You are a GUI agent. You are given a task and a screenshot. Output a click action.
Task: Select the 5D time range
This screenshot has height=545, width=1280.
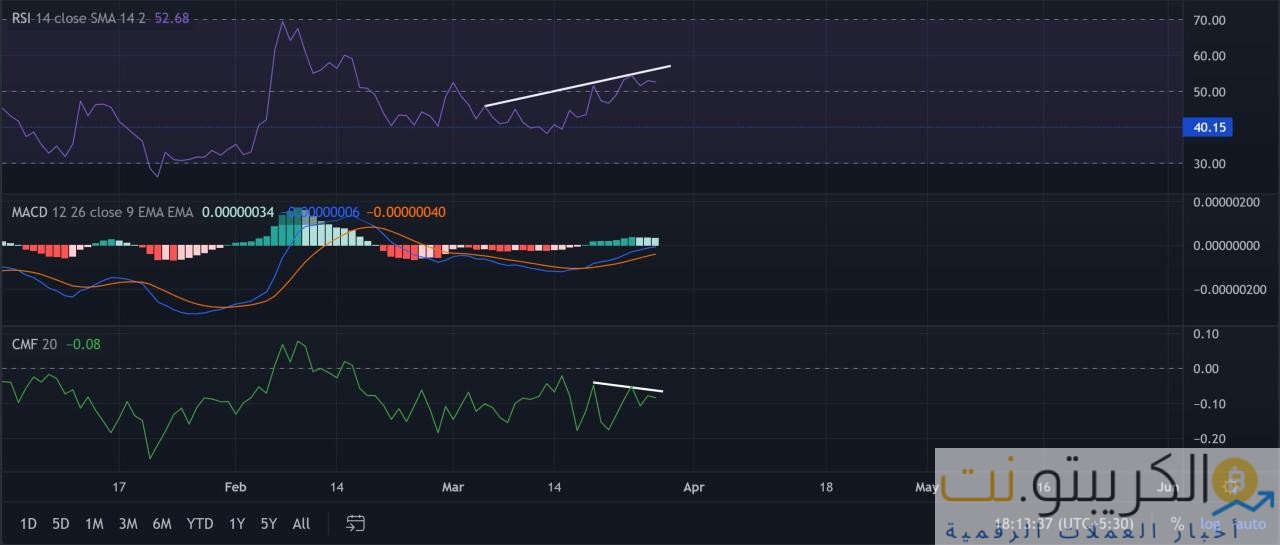[x=61, y=523]
